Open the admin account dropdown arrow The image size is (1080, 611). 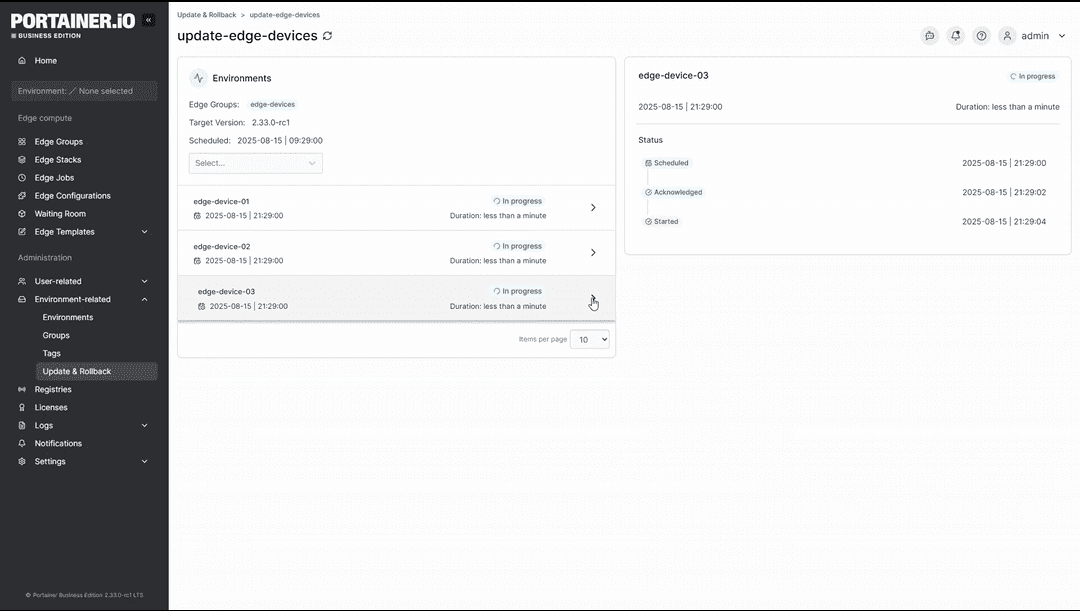[x=1062, y=36]
